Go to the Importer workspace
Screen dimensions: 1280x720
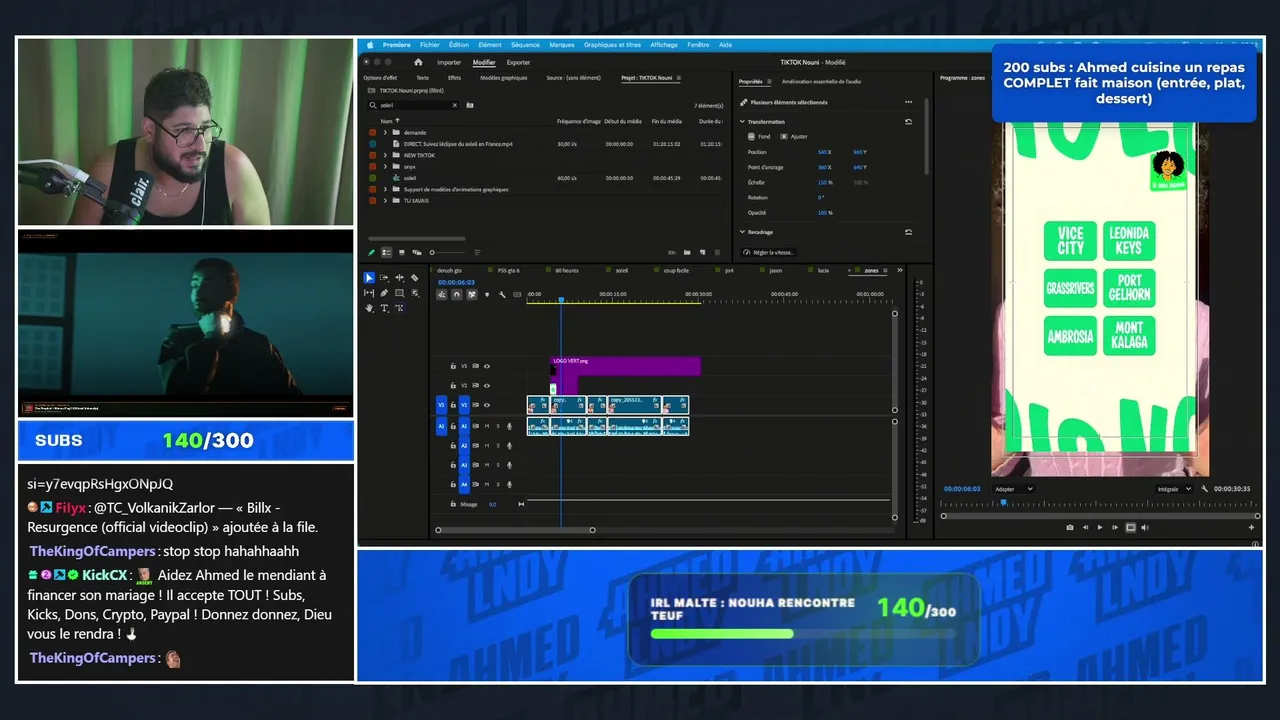pyautogui.click(x=449, y=62)
